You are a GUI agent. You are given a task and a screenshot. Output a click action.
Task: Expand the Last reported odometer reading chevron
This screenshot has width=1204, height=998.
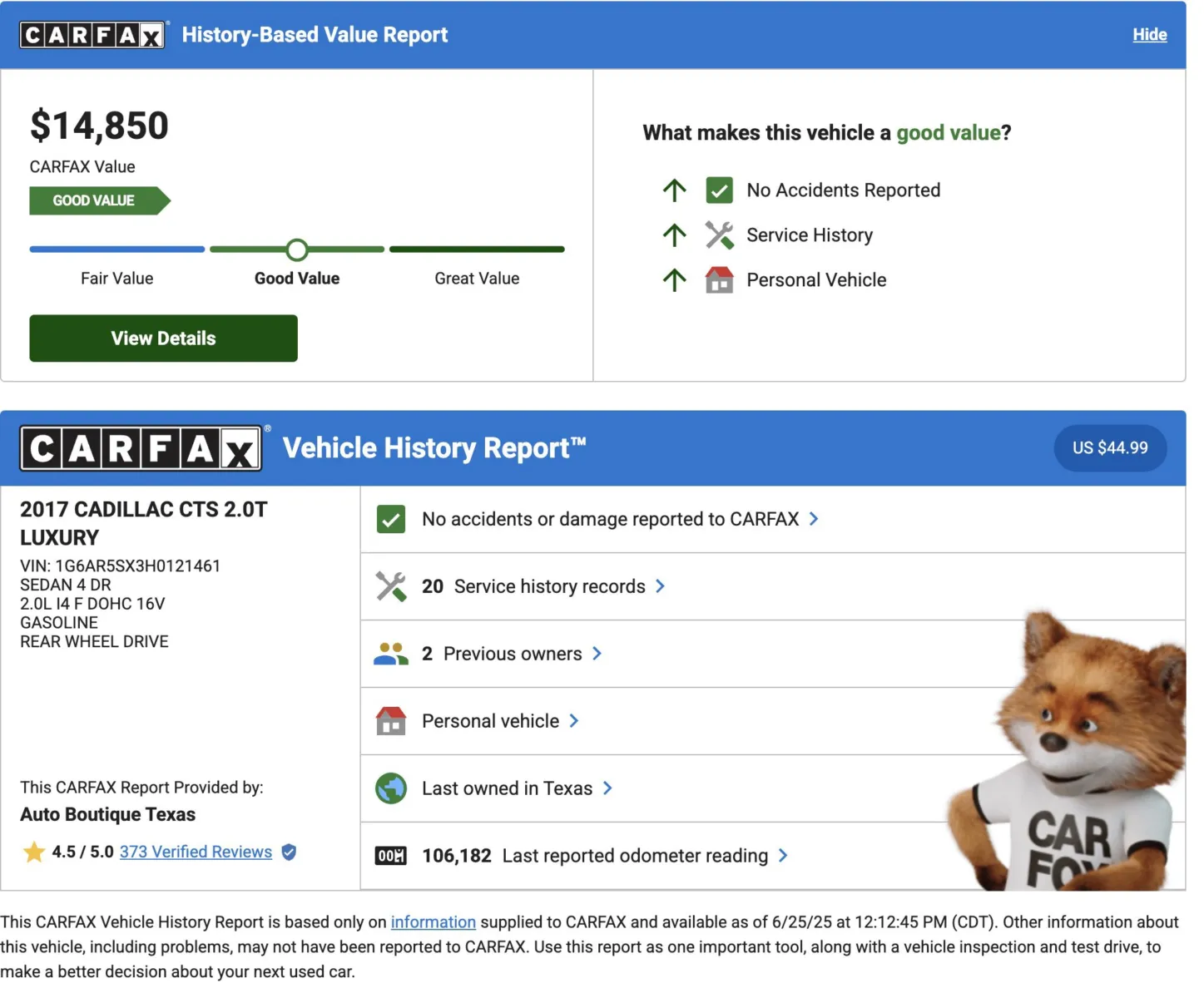782,857
